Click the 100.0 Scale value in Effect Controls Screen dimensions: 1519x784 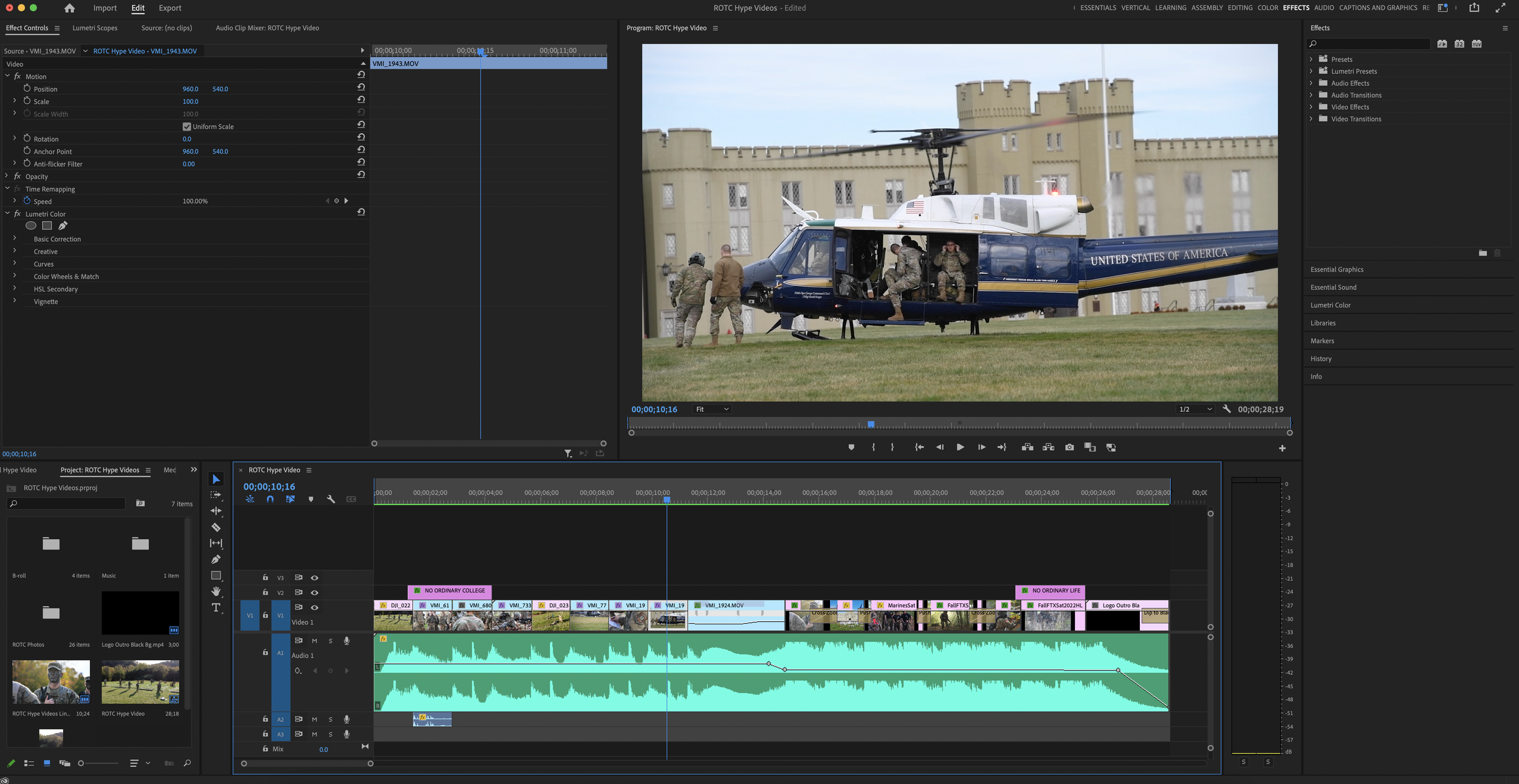point(192,101)
